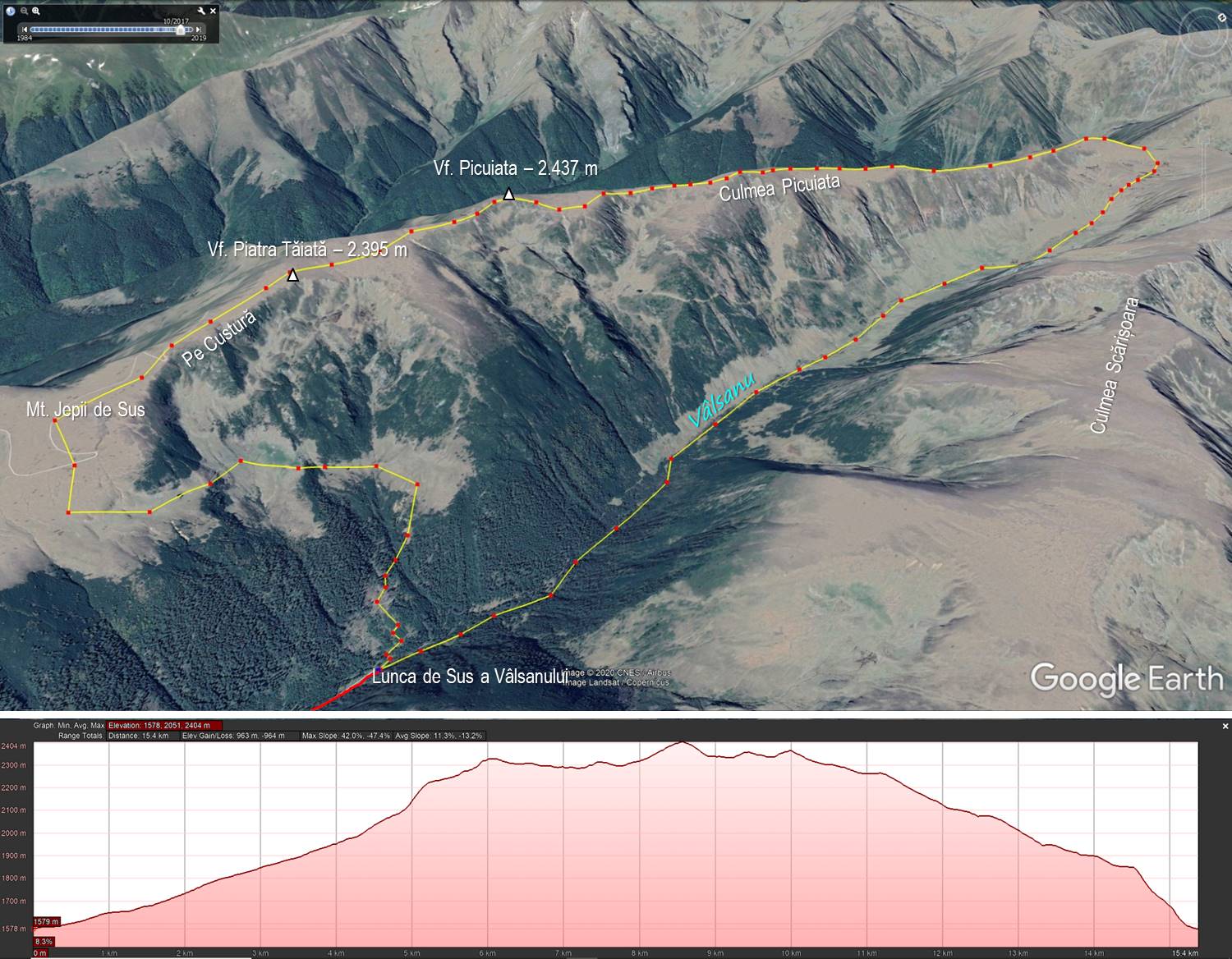Zoom in the time slider range
The height and width of the screenshot is (959, 1232).
36,11
